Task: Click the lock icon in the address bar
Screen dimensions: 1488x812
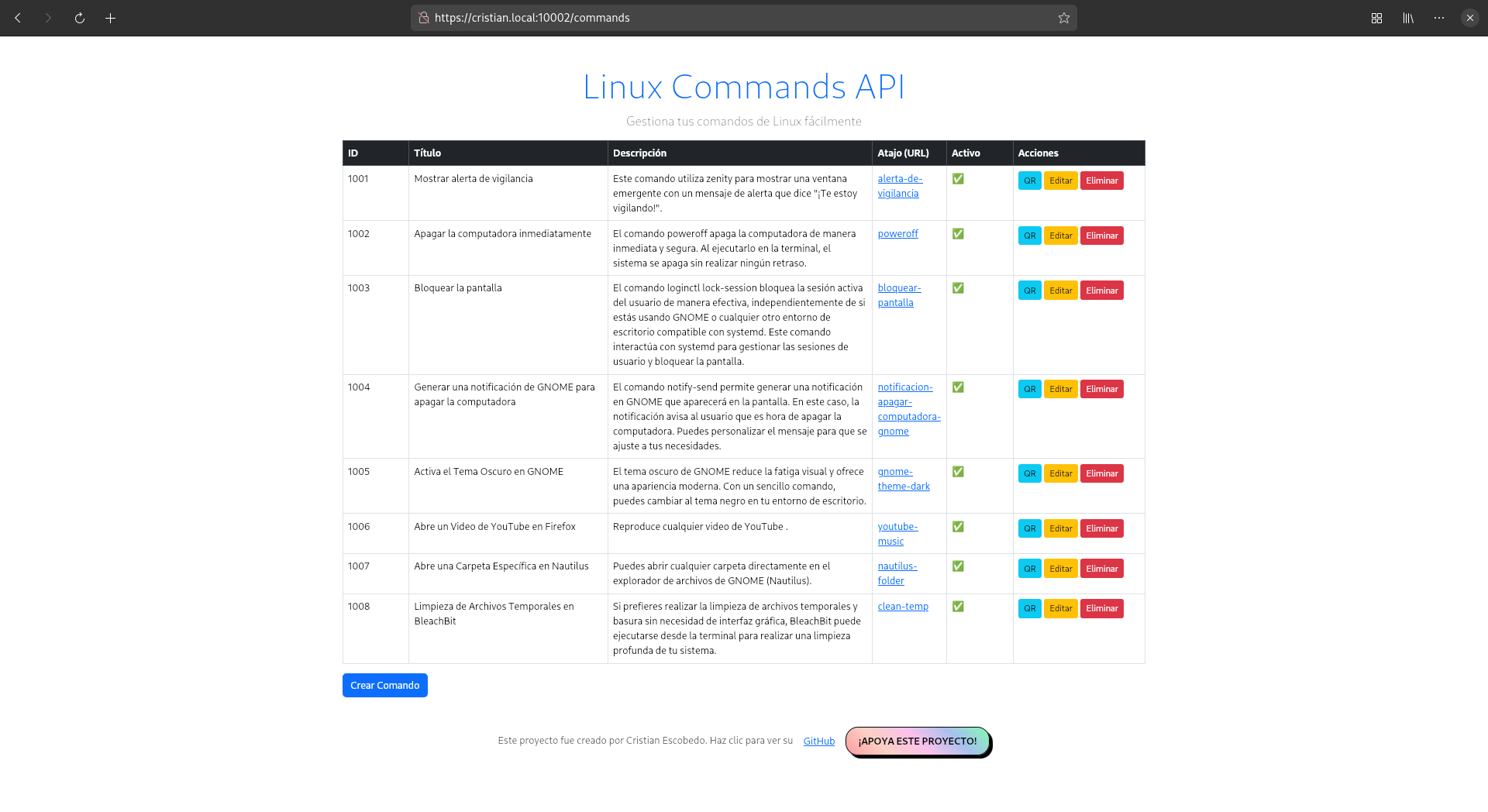Action: (424, 18)
